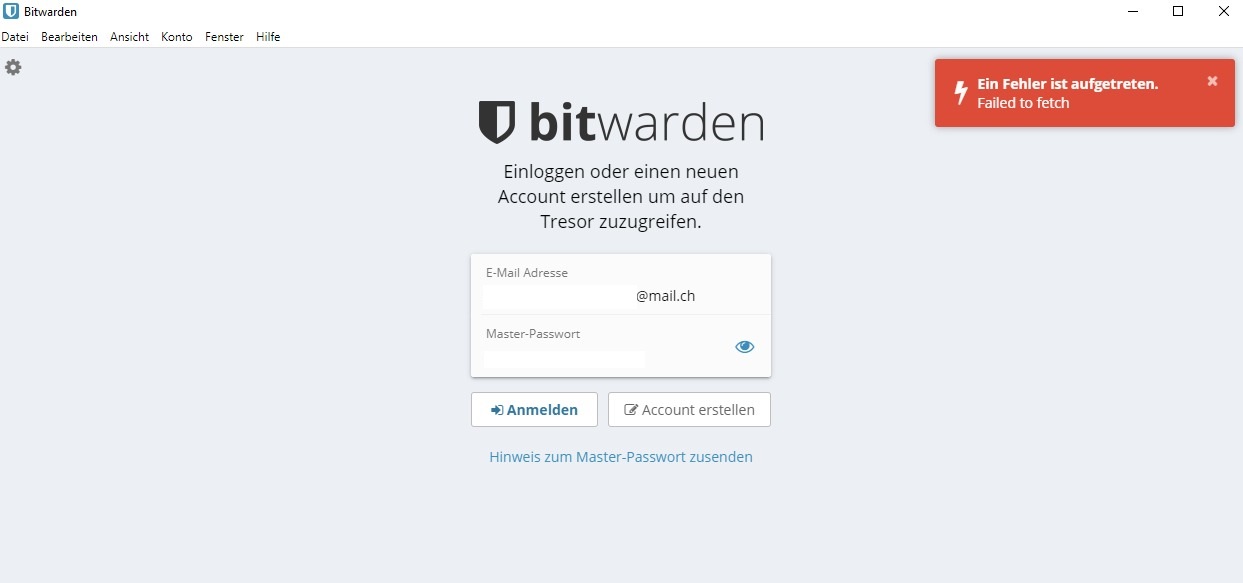
Task: Open the Ansicht menu
Action: [x=129, y=37]
